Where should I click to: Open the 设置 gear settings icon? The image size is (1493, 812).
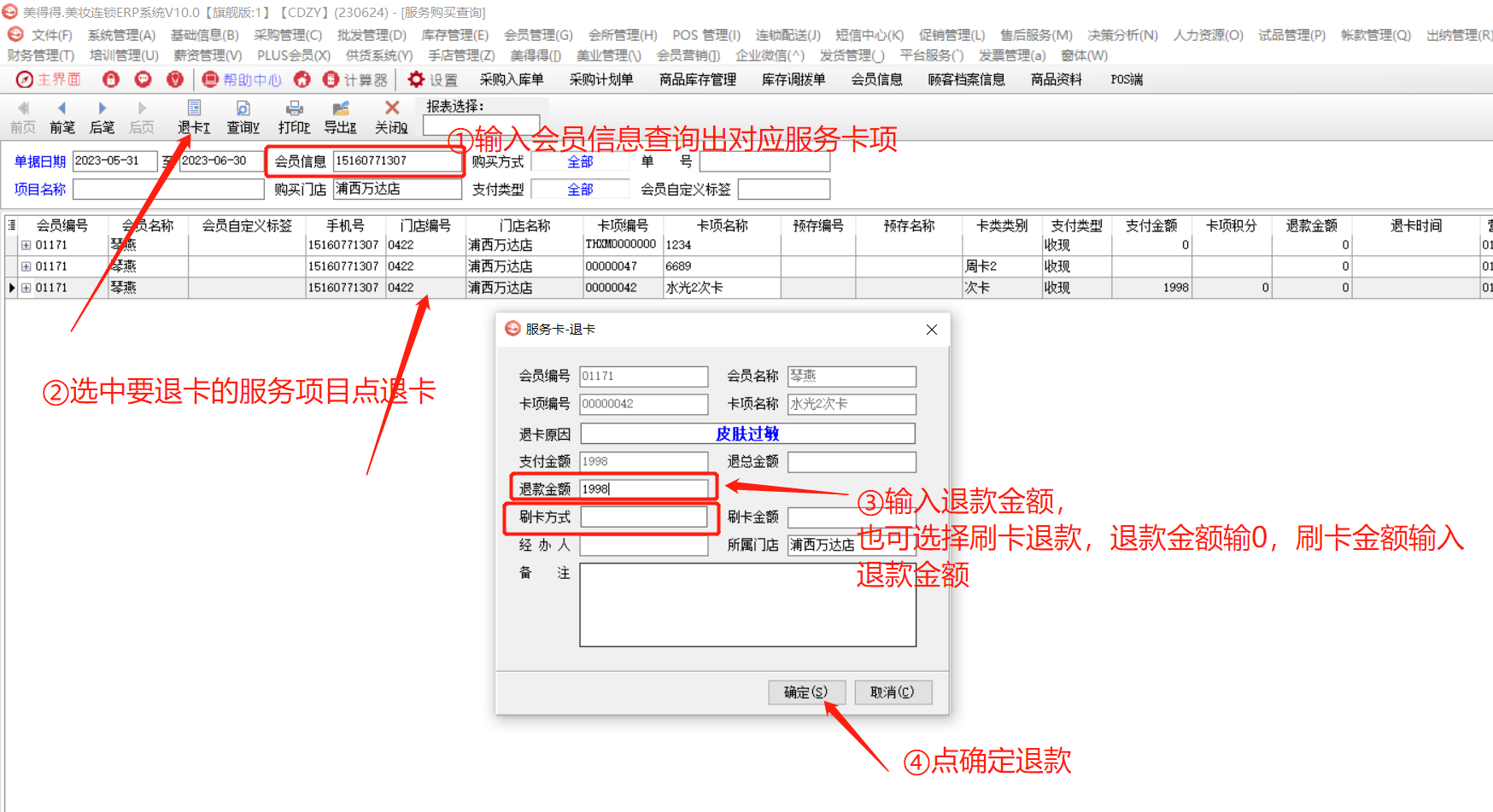(416, 79)
